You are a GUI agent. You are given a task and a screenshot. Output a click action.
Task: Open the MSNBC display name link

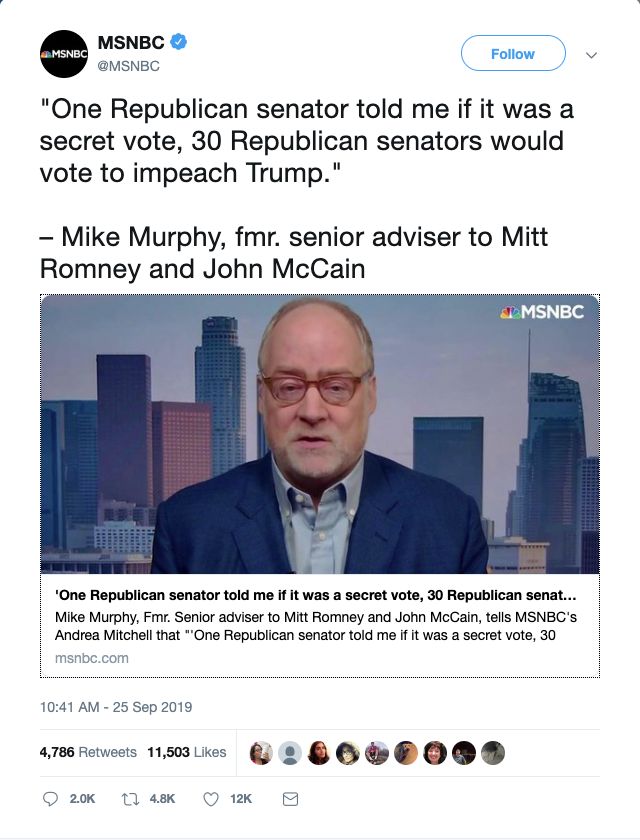(131, 42)
